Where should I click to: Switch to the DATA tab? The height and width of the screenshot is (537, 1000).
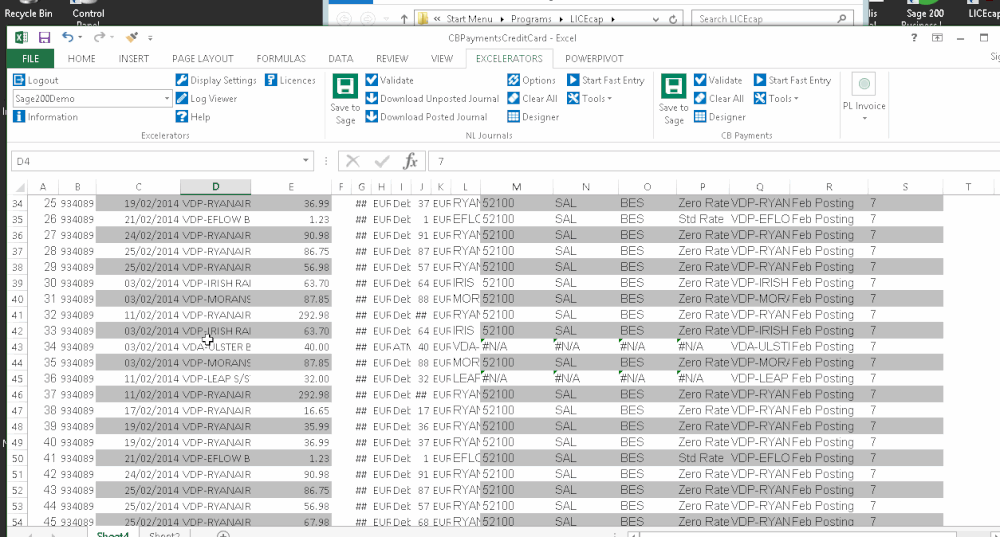click(341, 59)
